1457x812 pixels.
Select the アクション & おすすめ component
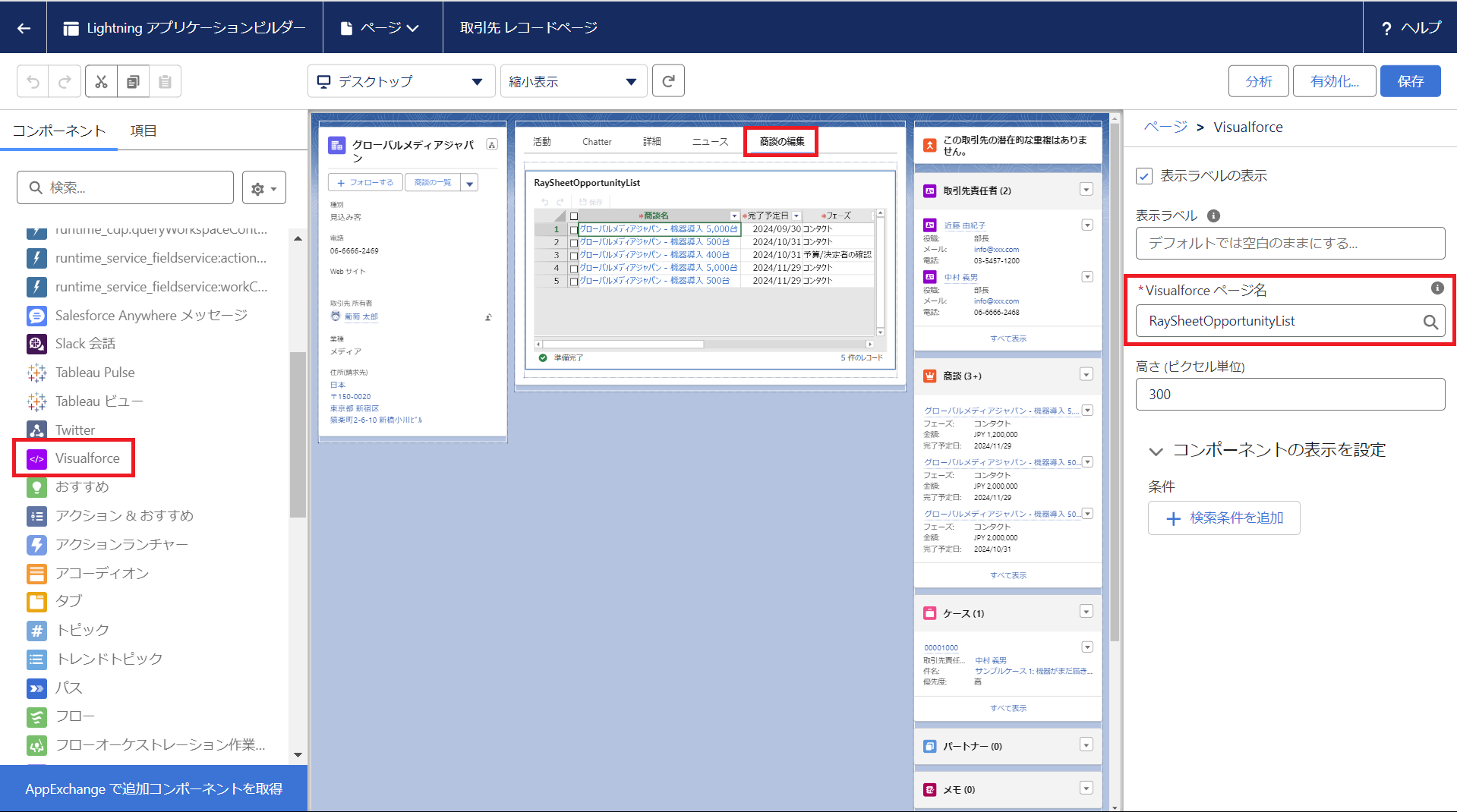point(110,516)
